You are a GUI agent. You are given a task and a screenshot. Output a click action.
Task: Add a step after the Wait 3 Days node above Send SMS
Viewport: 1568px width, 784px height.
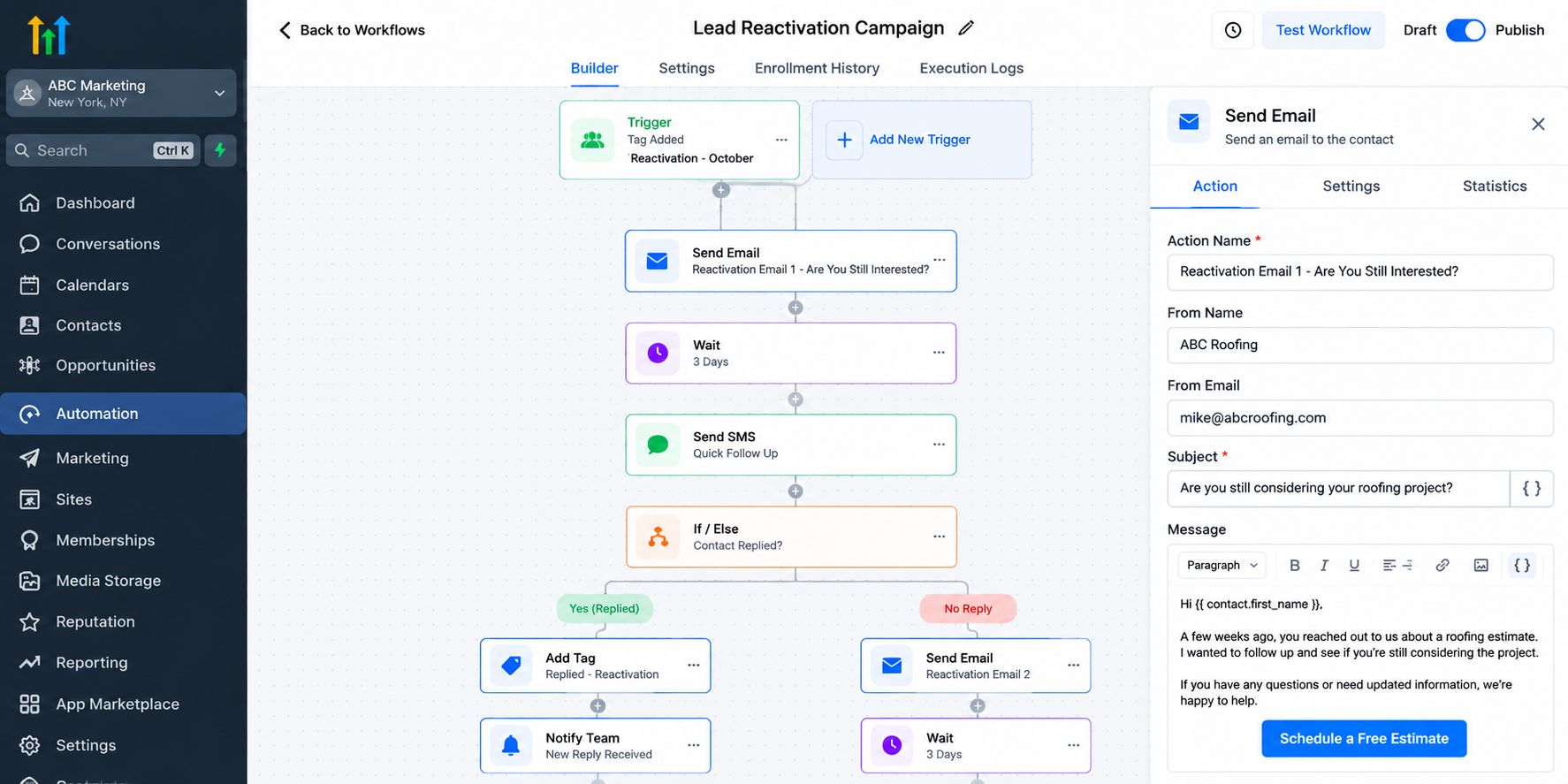pos(795,400)
